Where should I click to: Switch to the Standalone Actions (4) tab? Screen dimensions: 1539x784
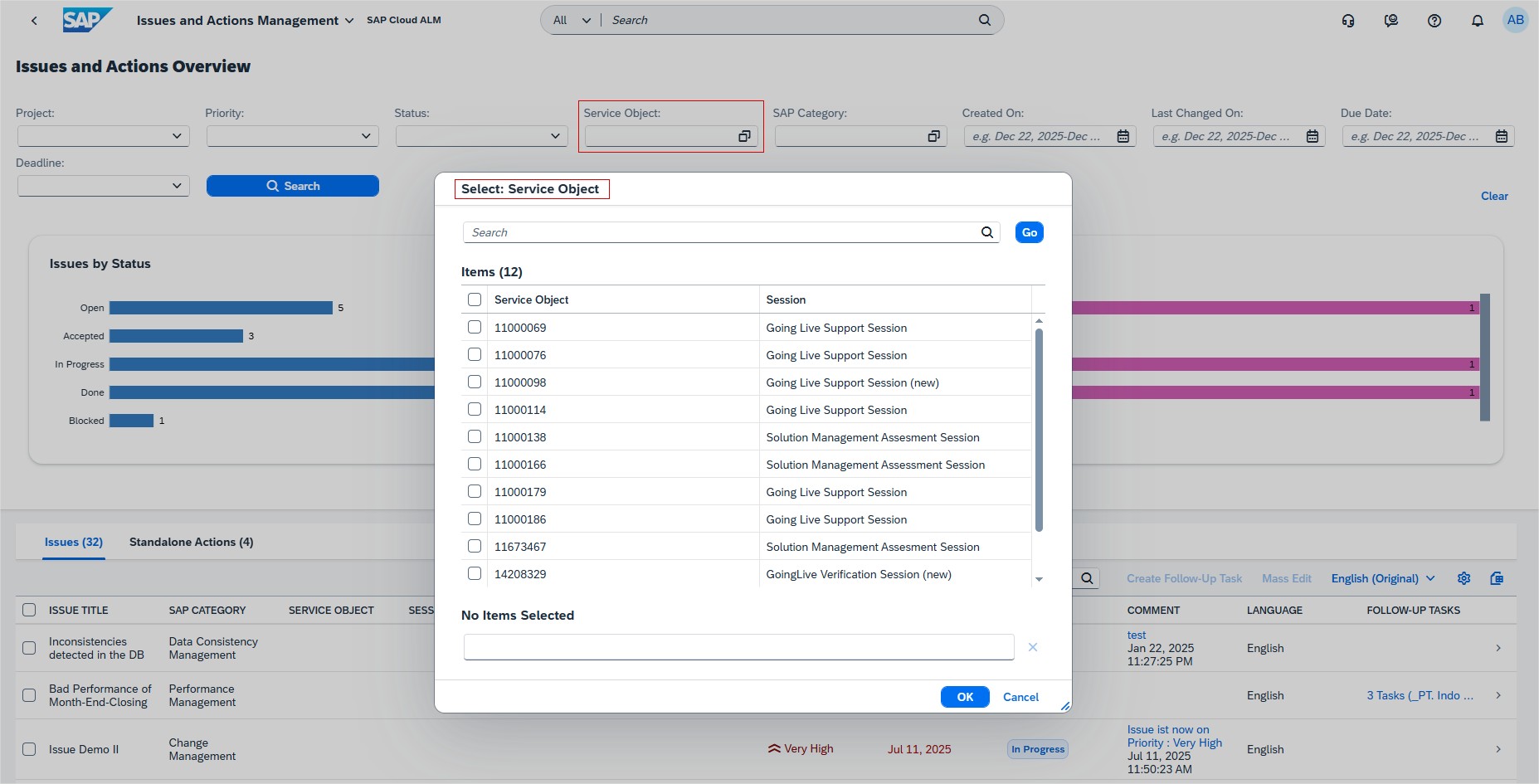(x=191, y=543)
